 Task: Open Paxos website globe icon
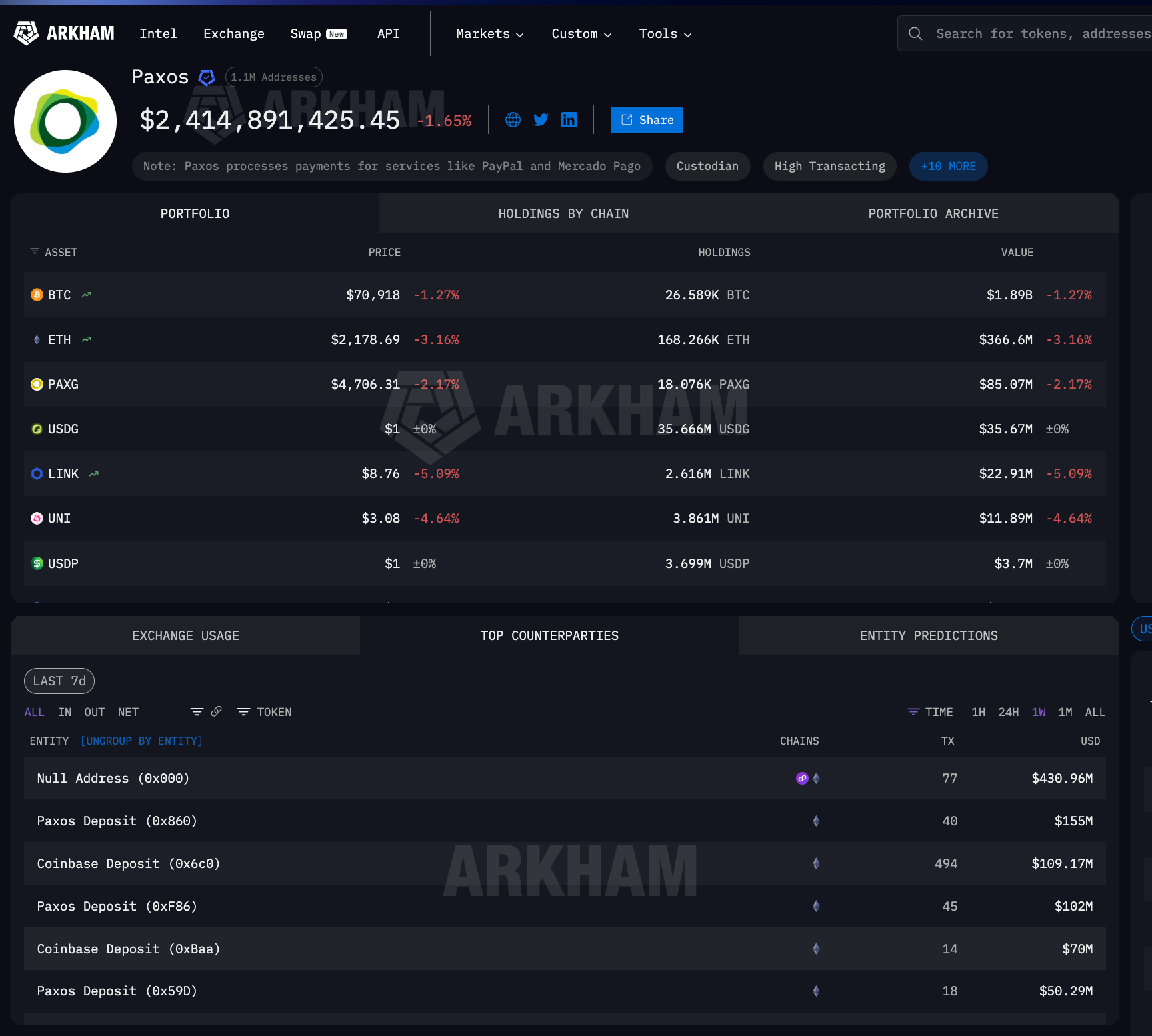[513, 120]
